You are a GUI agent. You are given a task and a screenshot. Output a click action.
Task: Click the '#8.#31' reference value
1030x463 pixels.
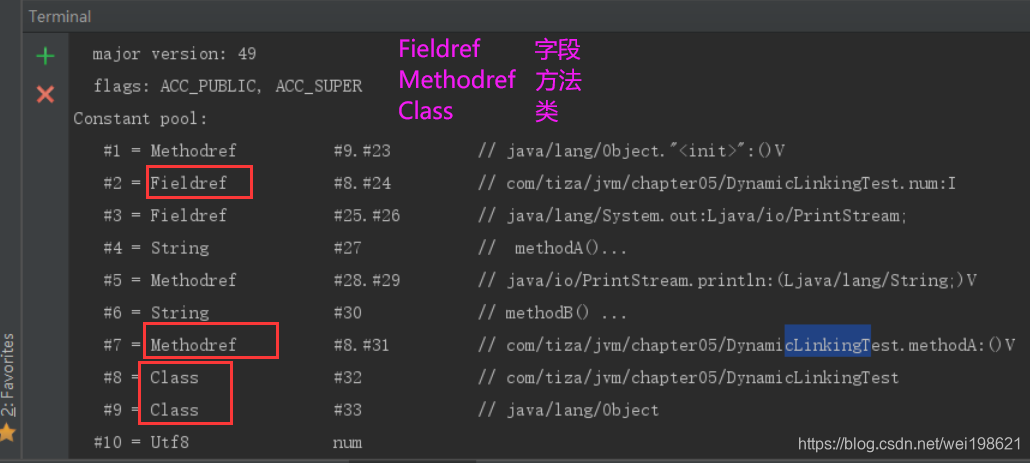(x=362, y=345)
